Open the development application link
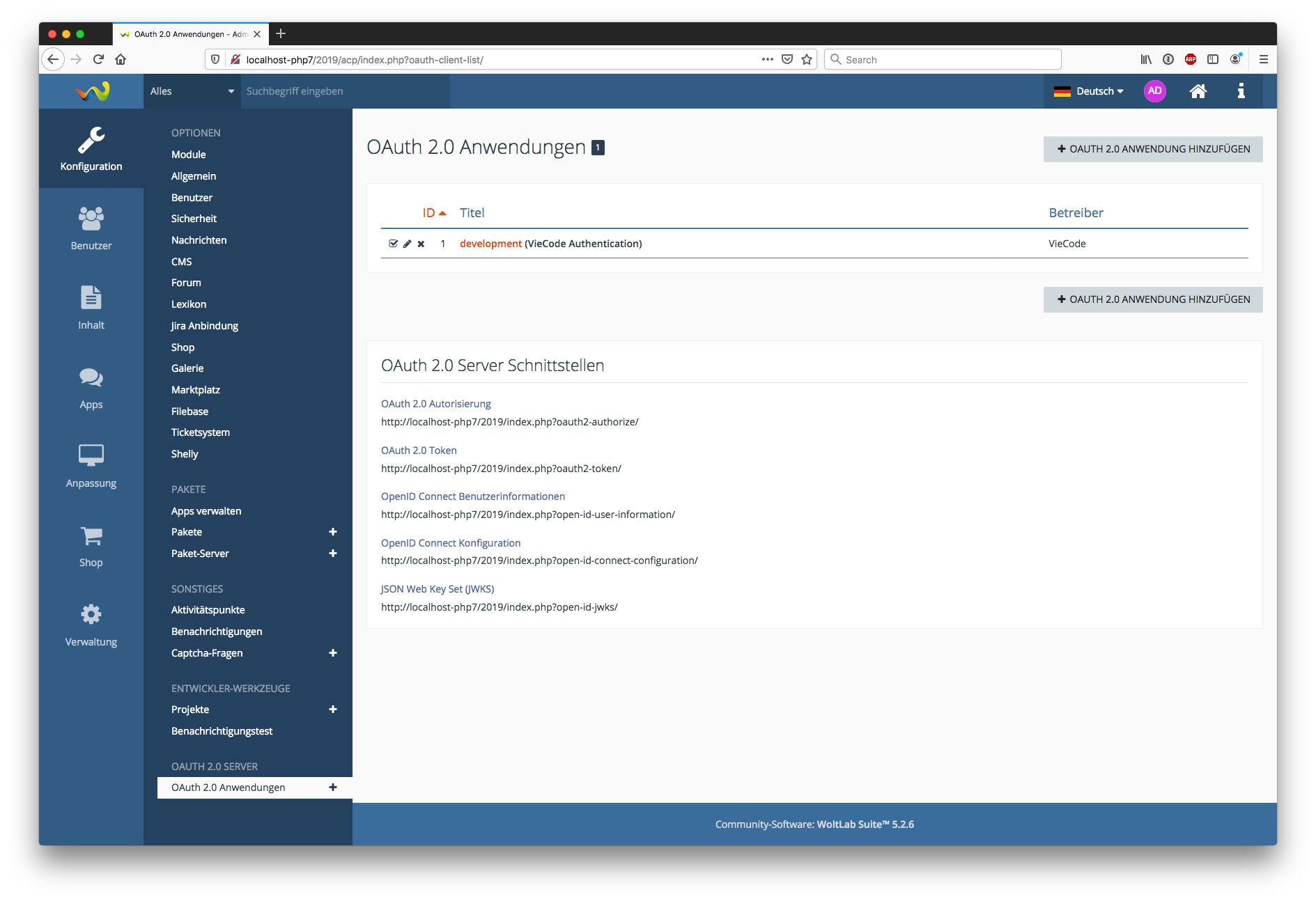 (490, 244)
